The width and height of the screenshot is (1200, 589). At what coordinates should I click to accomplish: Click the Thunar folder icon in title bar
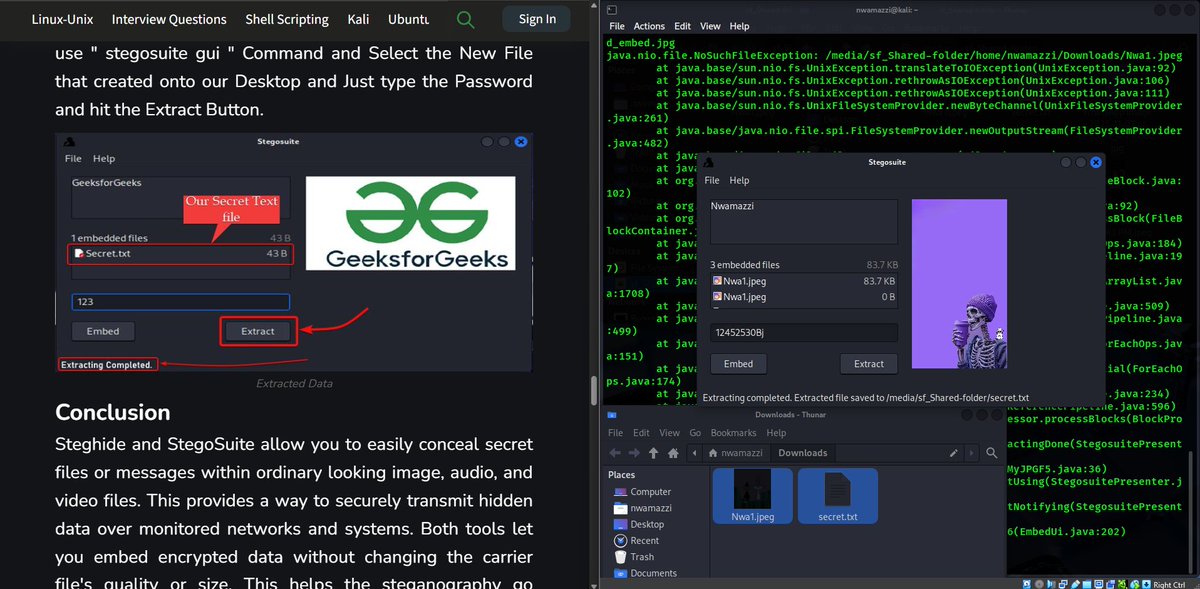pos(612,415)
